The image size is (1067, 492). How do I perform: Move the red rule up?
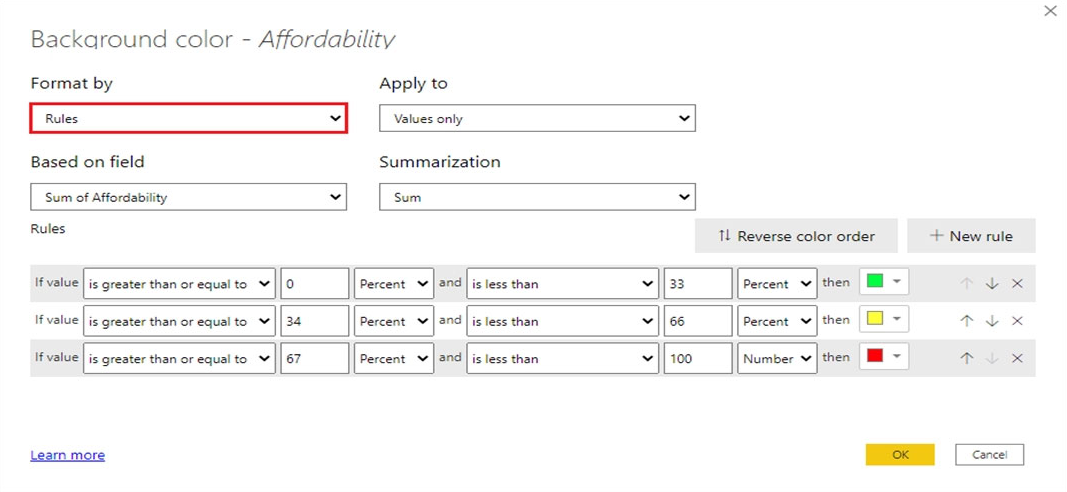(x=967, y=359)
